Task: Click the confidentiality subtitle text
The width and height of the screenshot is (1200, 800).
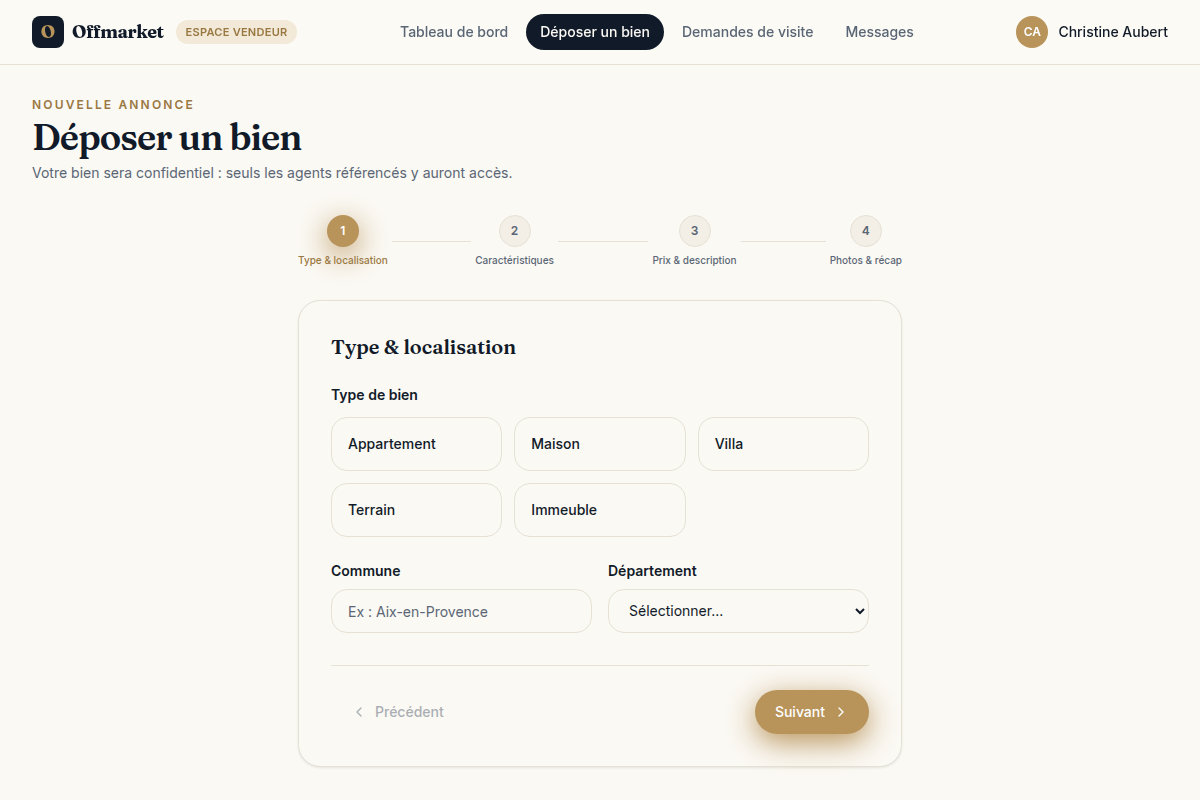Action: point(272,173)
